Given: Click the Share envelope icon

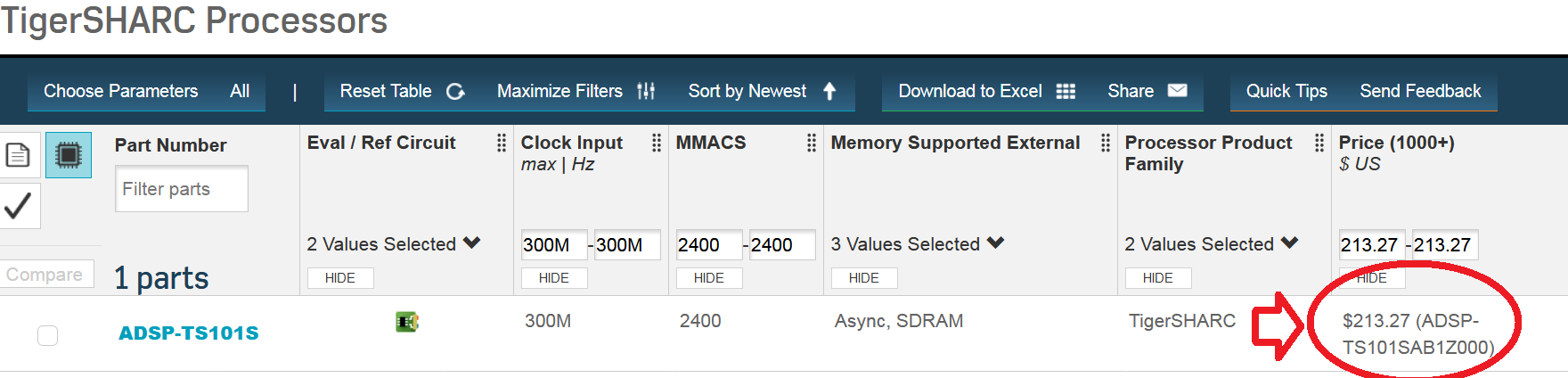Looking at the screenshot, I should click(x=1177, y=90).
